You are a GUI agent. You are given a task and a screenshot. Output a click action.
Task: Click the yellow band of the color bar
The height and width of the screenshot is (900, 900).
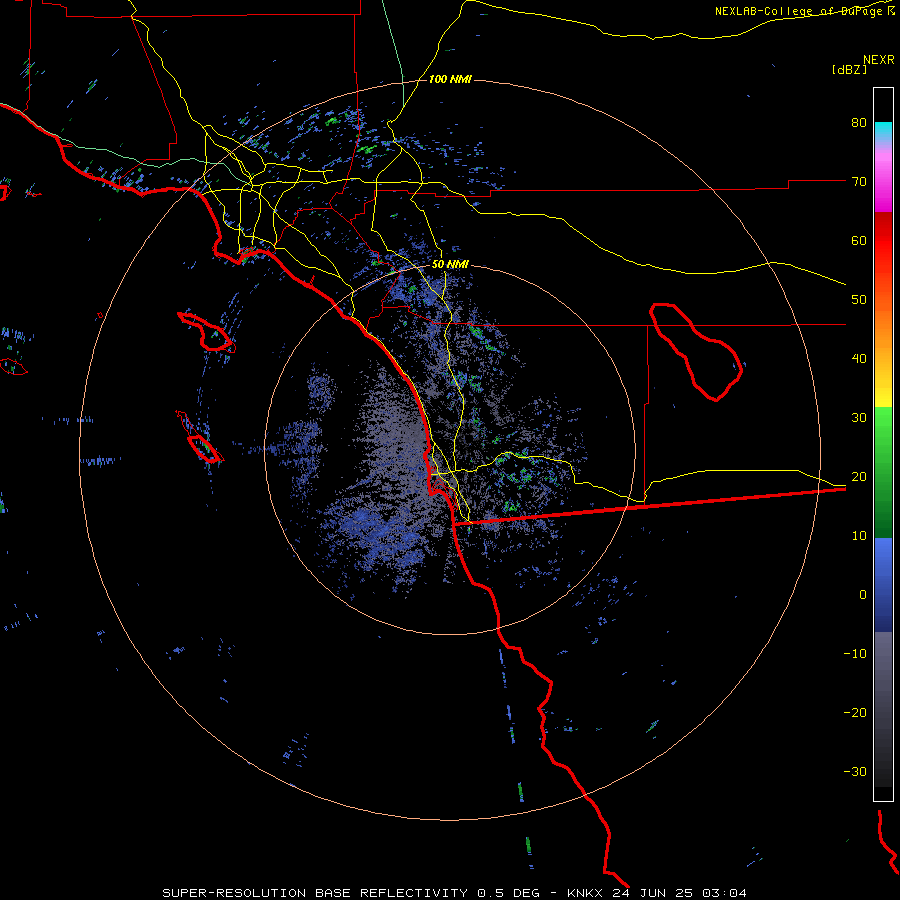[x=883, y=389]
